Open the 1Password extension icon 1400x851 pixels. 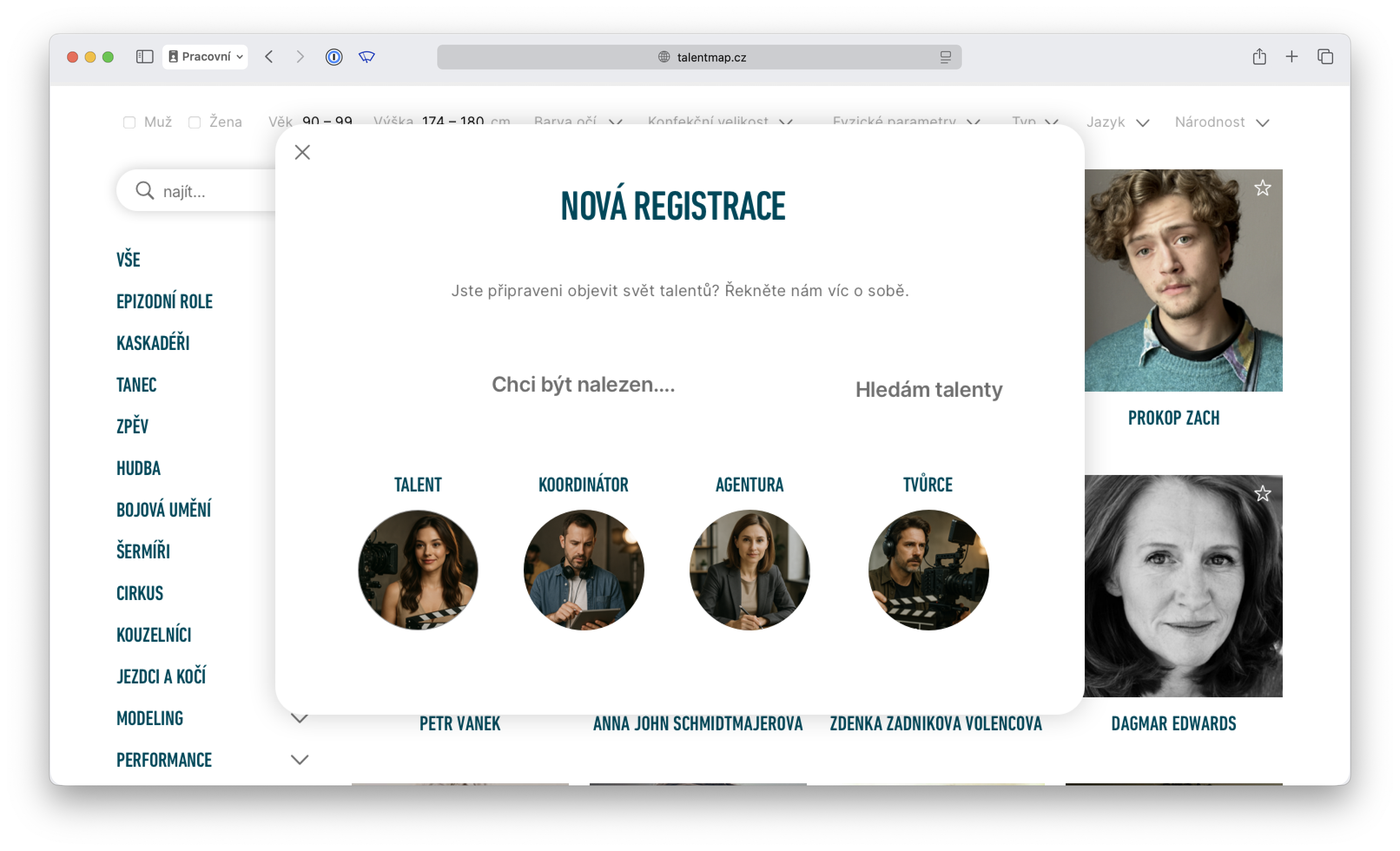coord(334,57)
